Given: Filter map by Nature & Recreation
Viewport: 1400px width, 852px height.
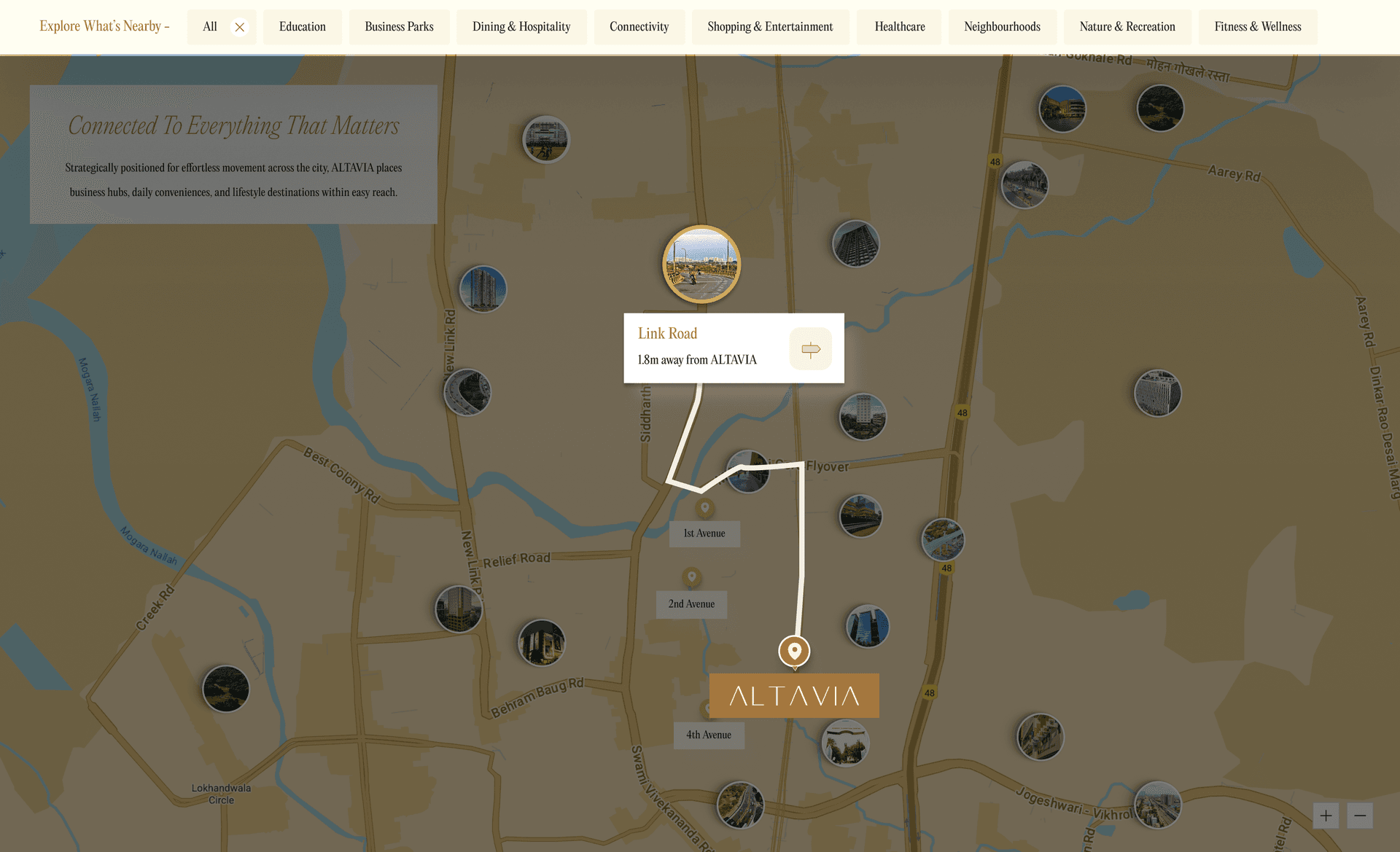Looking at the screenshot, I should 1127,27.
